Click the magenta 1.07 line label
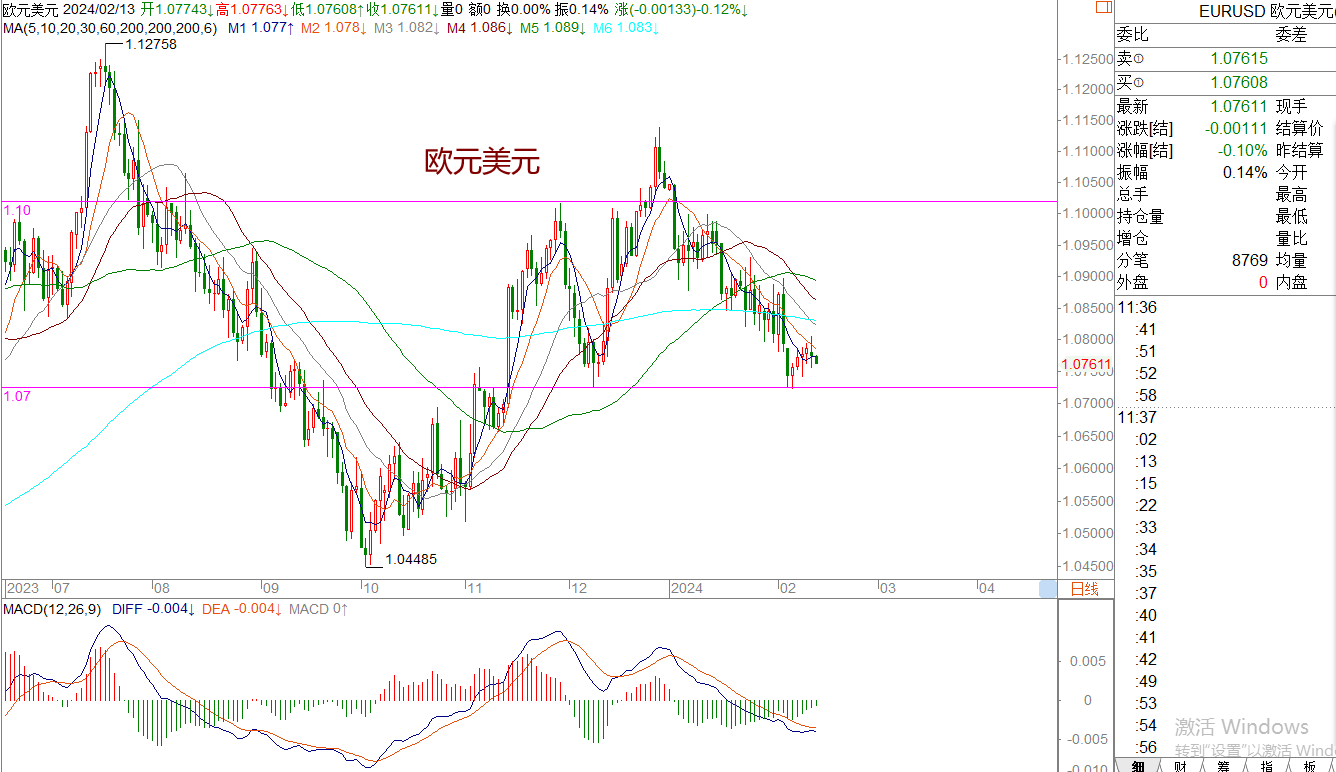The image size is (1336, 772). 17,396
